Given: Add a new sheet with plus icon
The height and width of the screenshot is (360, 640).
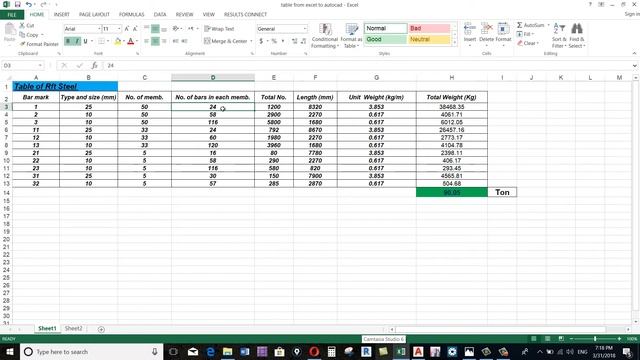Looking at the screenshot, I should [x=101, y=329].
